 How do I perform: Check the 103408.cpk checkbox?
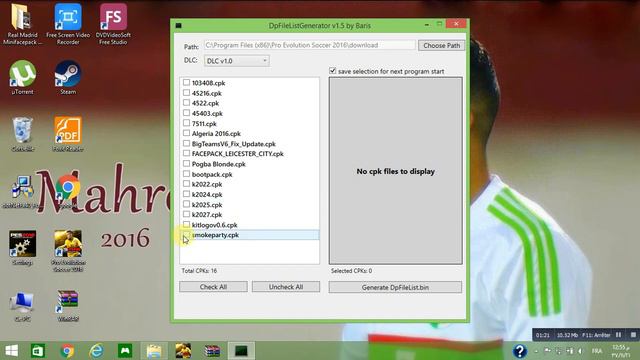tap(186, 82)
